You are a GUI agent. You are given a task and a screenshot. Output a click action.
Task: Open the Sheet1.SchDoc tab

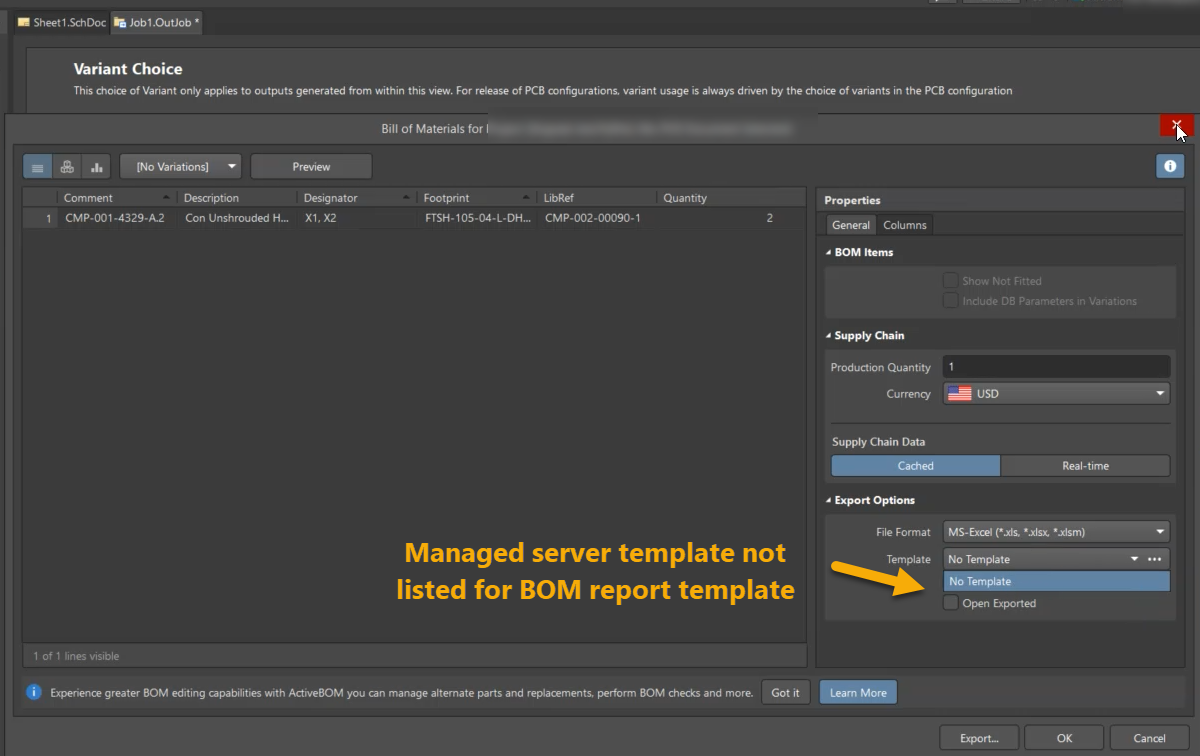click(x=62, y=22)
